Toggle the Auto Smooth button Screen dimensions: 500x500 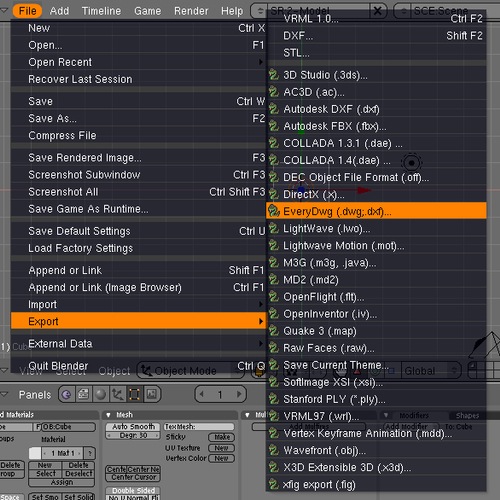[133, 427]
